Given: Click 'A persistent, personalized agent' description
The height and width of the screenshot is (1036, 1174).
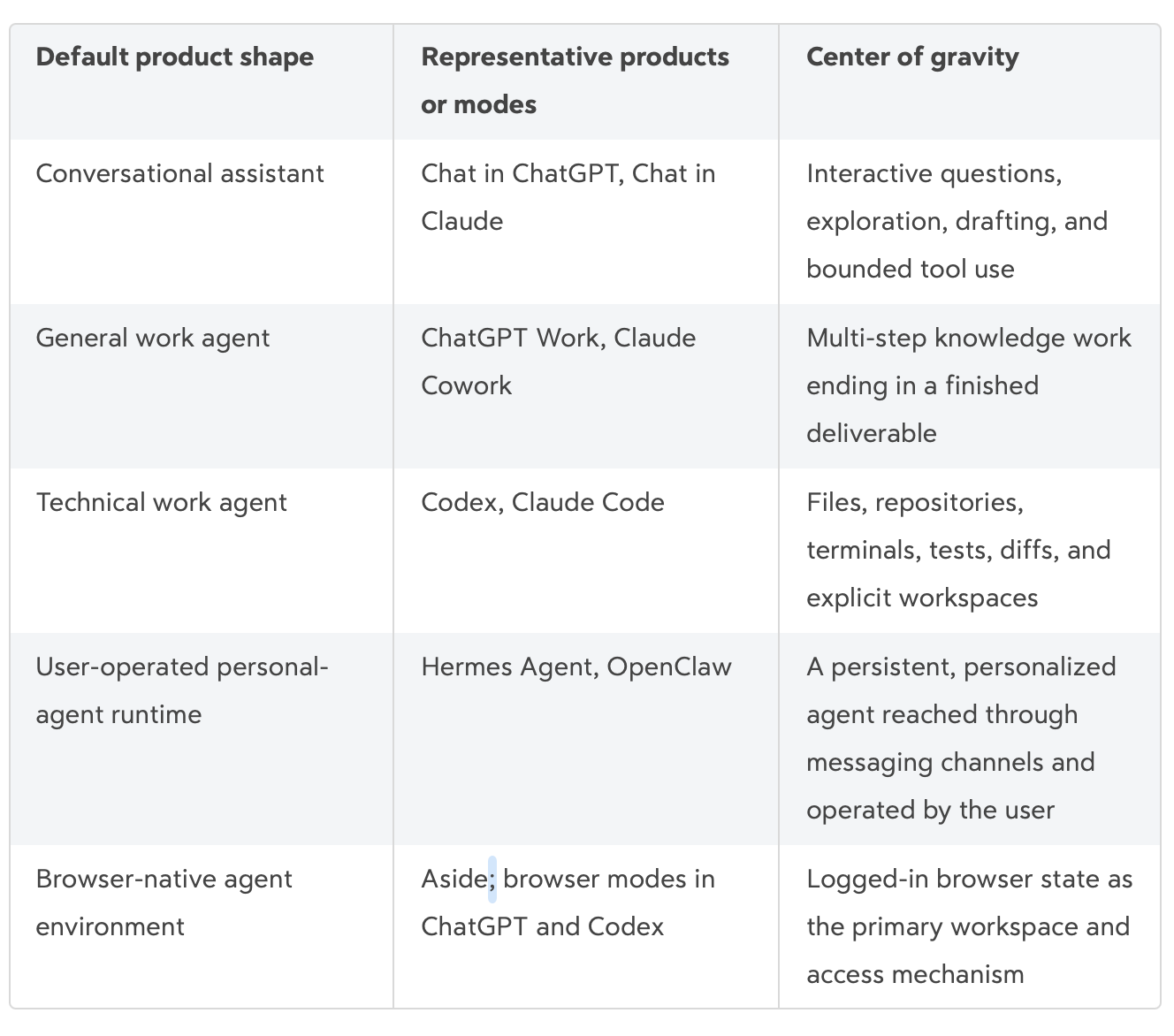Looking at the screenshot, I should 962,738.
